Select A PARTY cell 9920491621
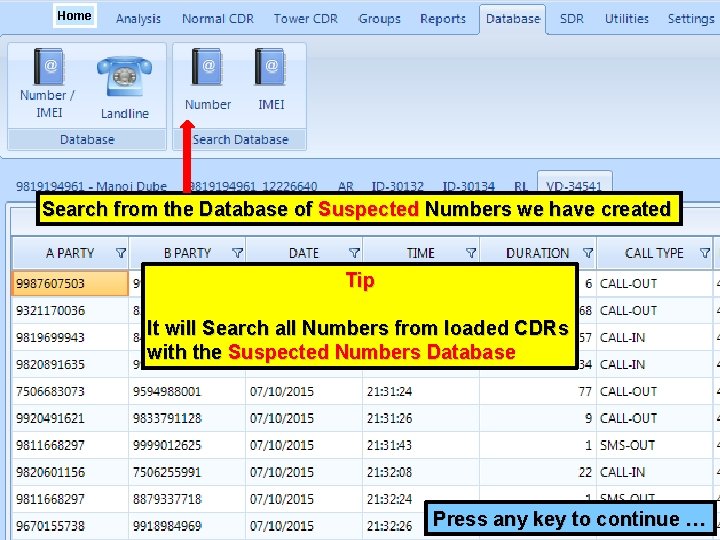The width and height of the screenshot is (720, 540). coord(70,418)
